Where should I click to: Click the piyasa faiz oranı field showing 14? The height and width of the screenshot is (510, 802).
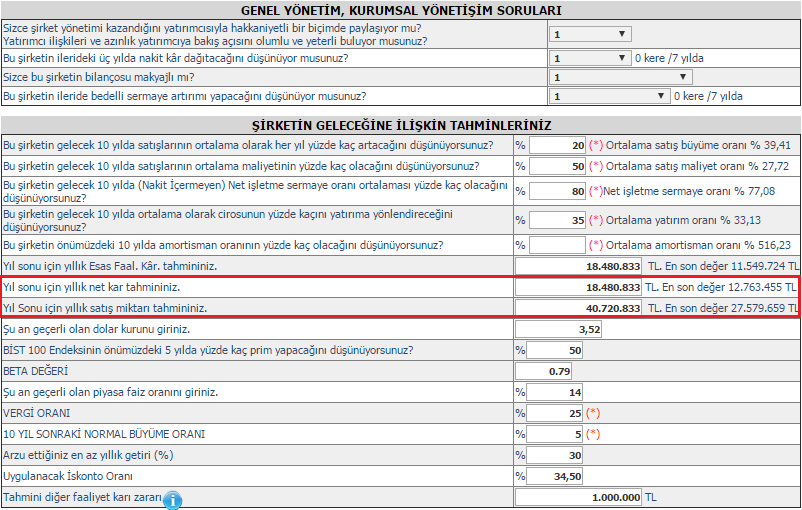554,392
